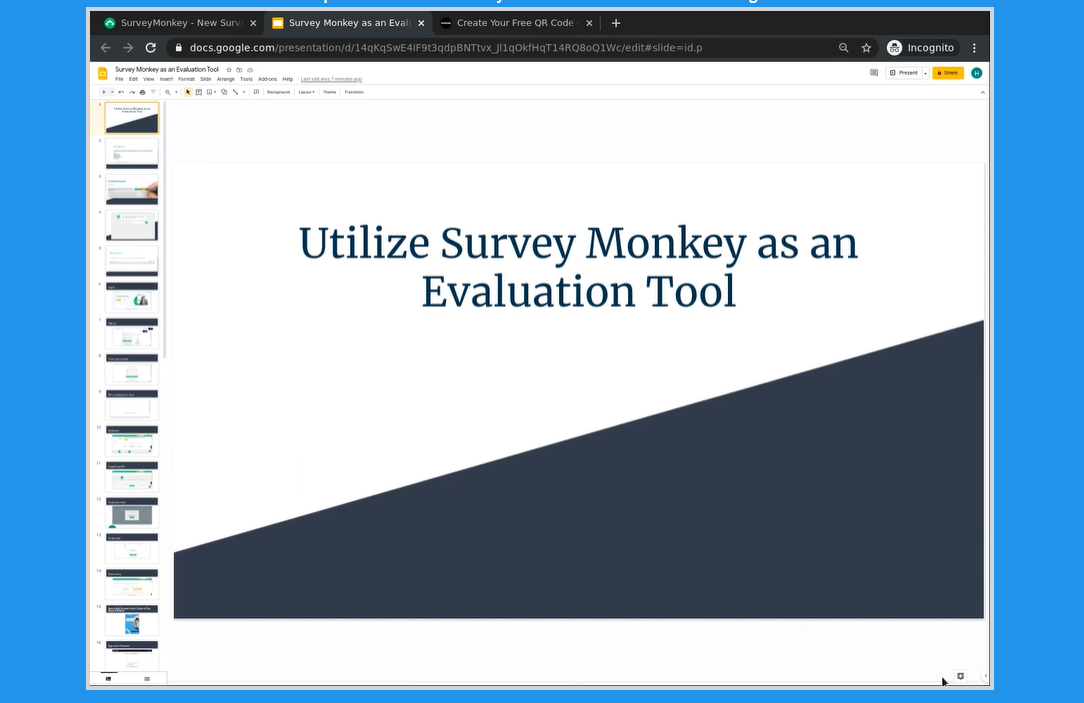Check cloud document status icon
This screenshot has width=1084, height=703.
(250, 70)
